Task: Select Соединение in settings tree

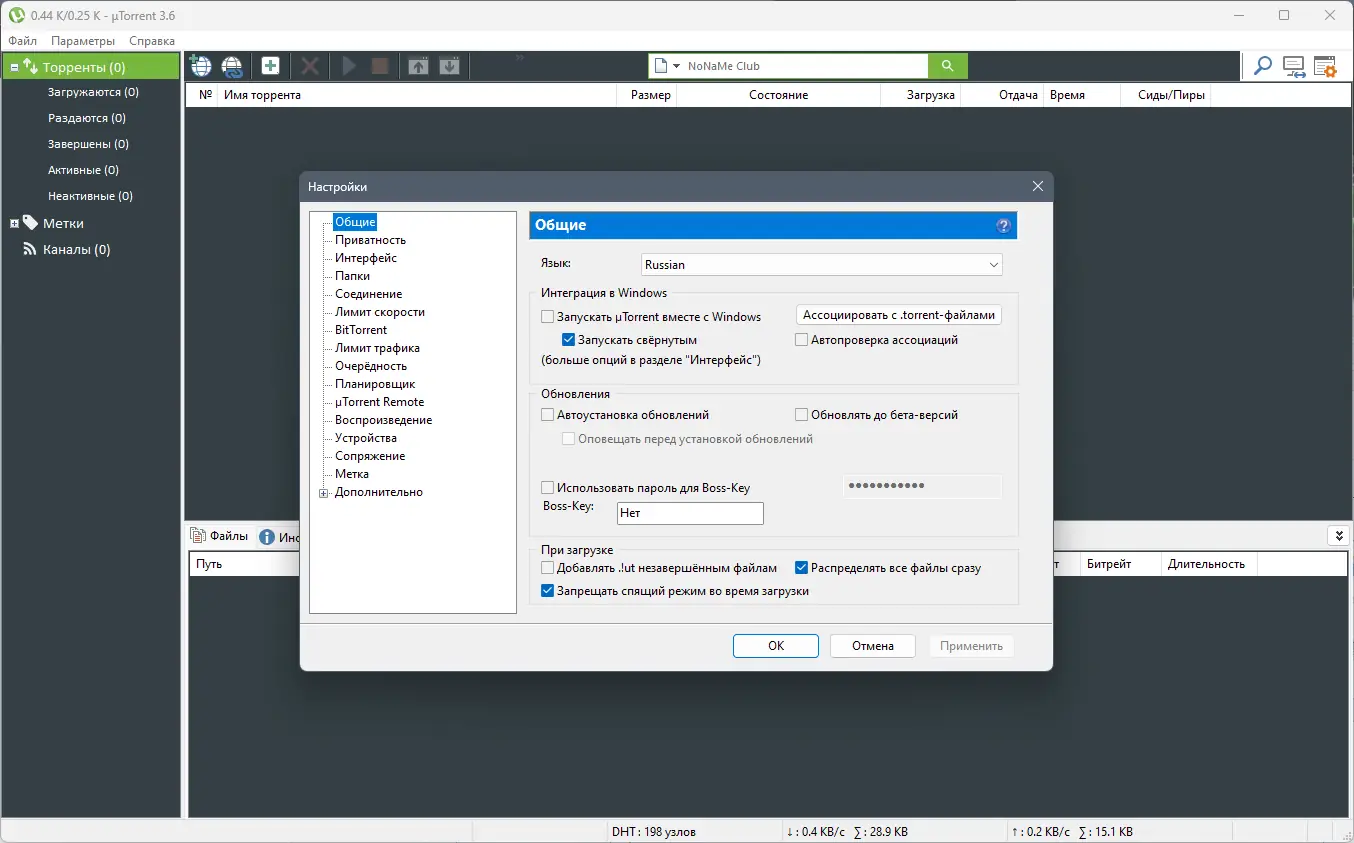Action: tap(369, 294)
